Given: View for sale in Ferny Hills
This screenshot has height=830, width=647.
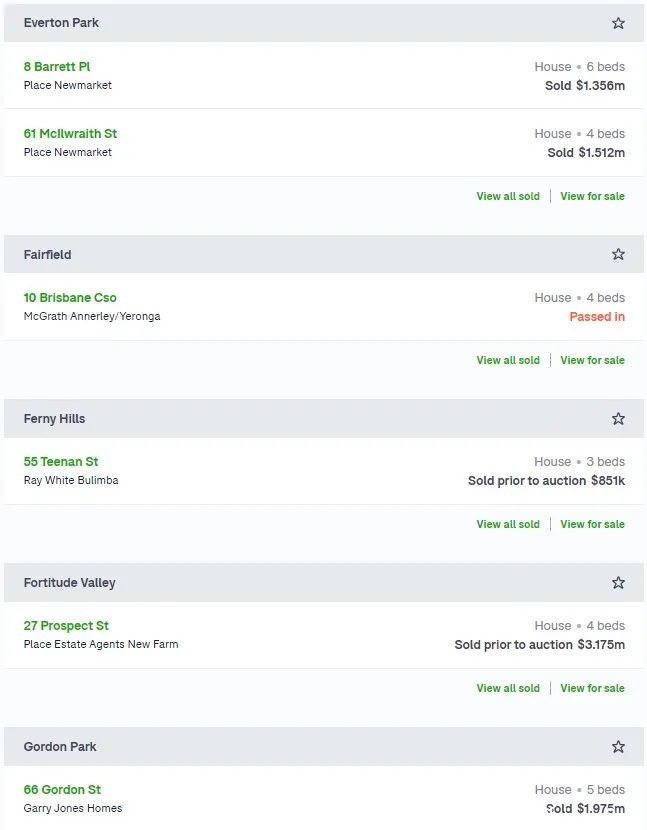Looking at the screenshot, I should (592, 525).
